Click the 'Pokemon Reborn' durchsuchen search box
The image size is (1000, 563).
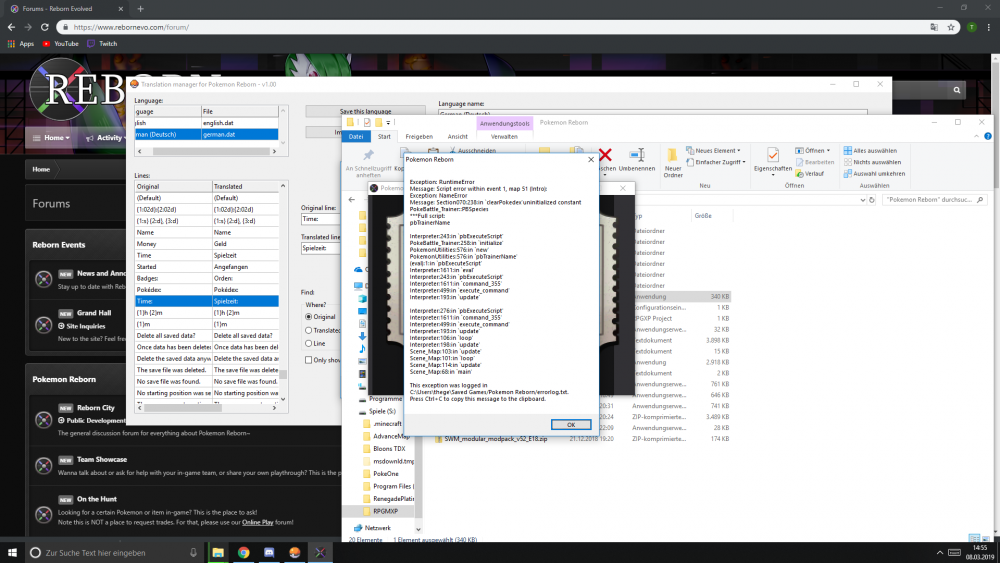934,200
